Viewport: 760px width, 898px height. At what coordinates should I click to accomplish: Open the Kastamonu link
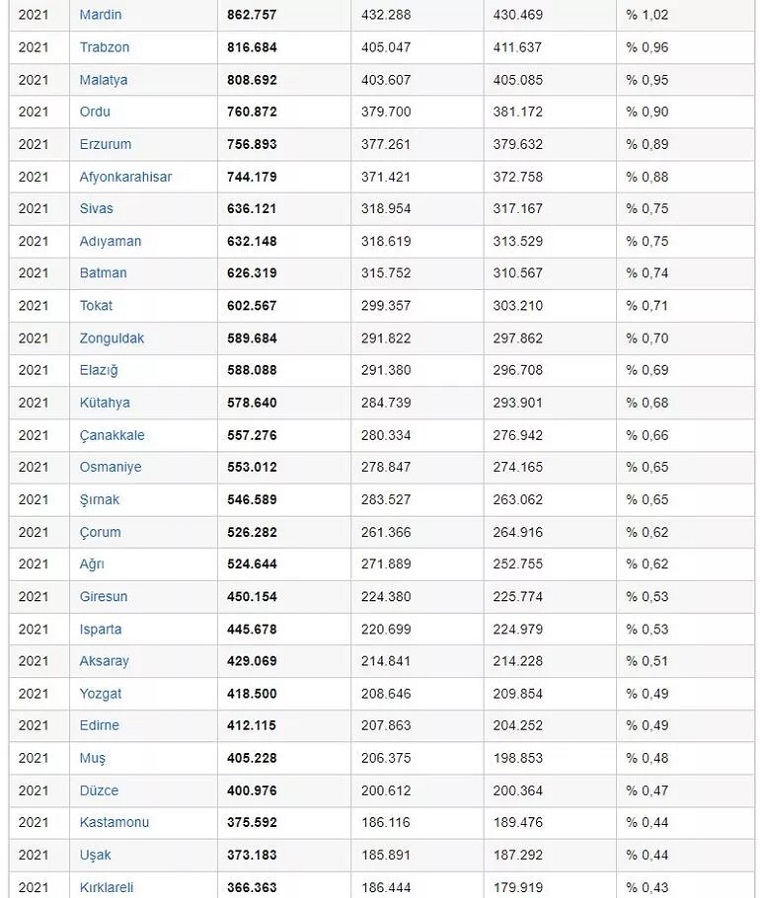tap(114, 822)
